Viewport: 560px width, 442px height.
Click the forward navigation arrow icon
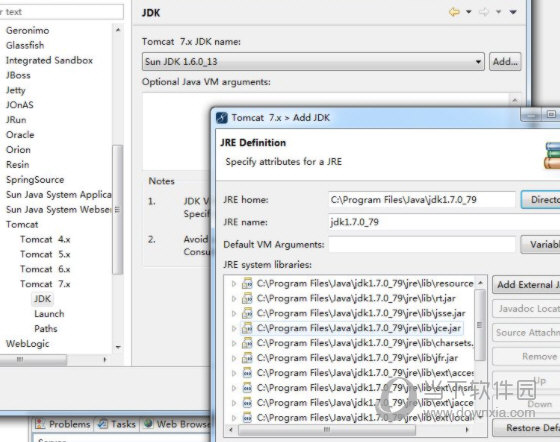coord(484,12)
